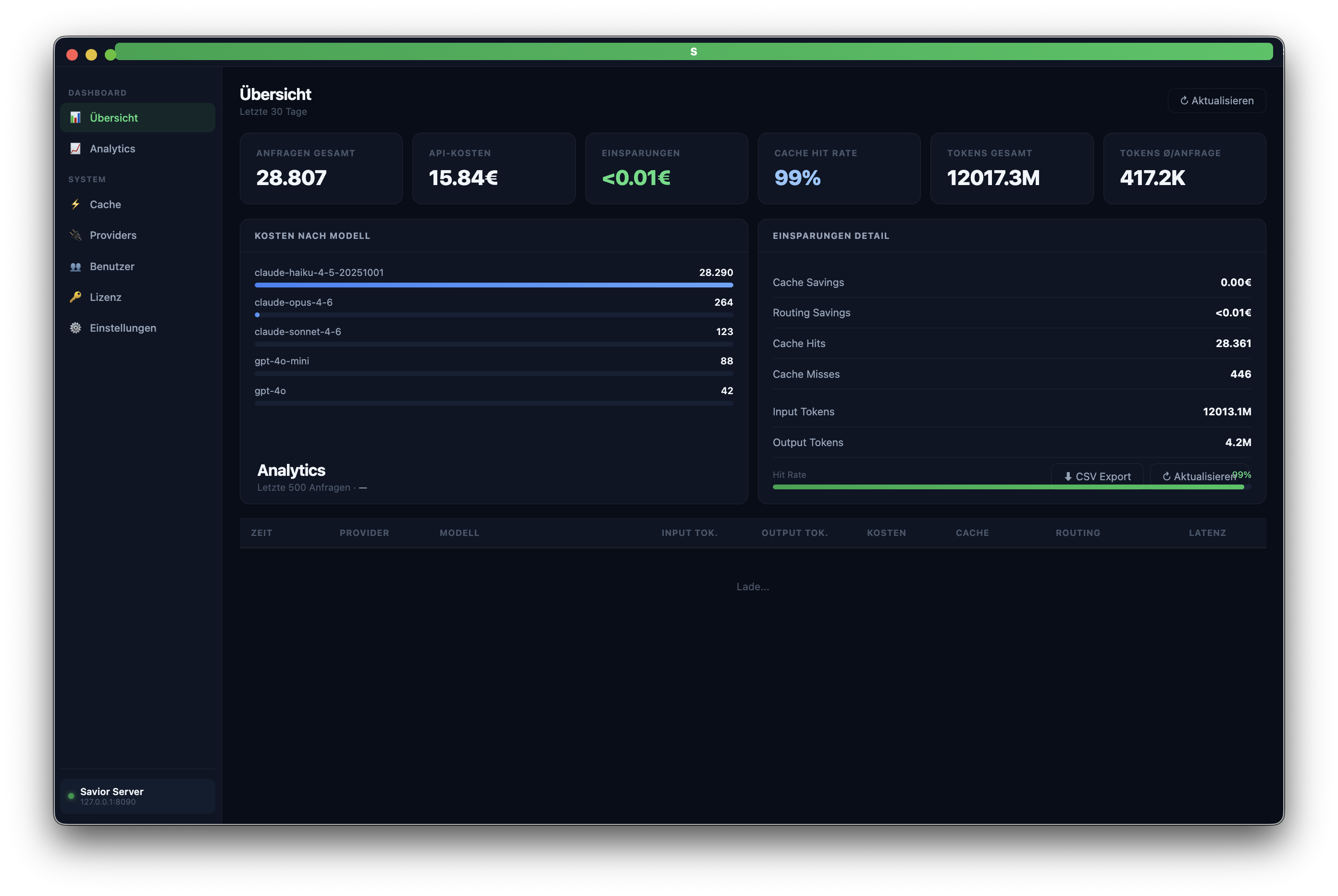
Task: Click the green window zoom button
Action: [110, 55]
